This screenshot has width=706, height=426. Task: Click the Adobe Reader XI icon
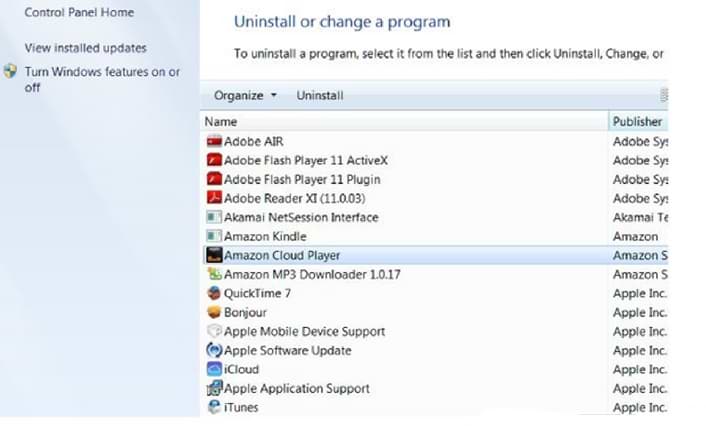[x=214, y=198]
